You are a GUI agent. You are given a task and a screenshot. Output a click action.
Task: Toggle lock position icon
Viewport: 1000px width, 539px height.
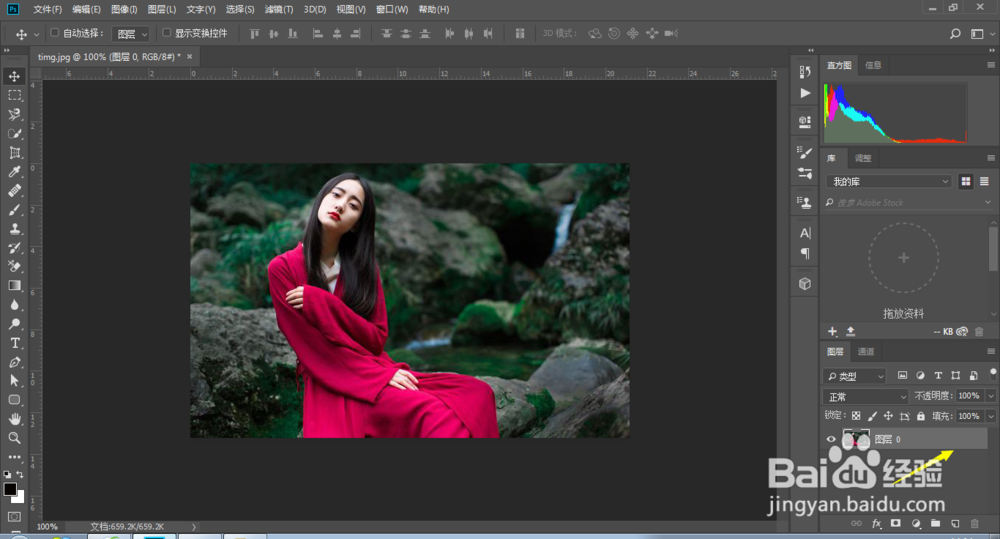point(888,416)
